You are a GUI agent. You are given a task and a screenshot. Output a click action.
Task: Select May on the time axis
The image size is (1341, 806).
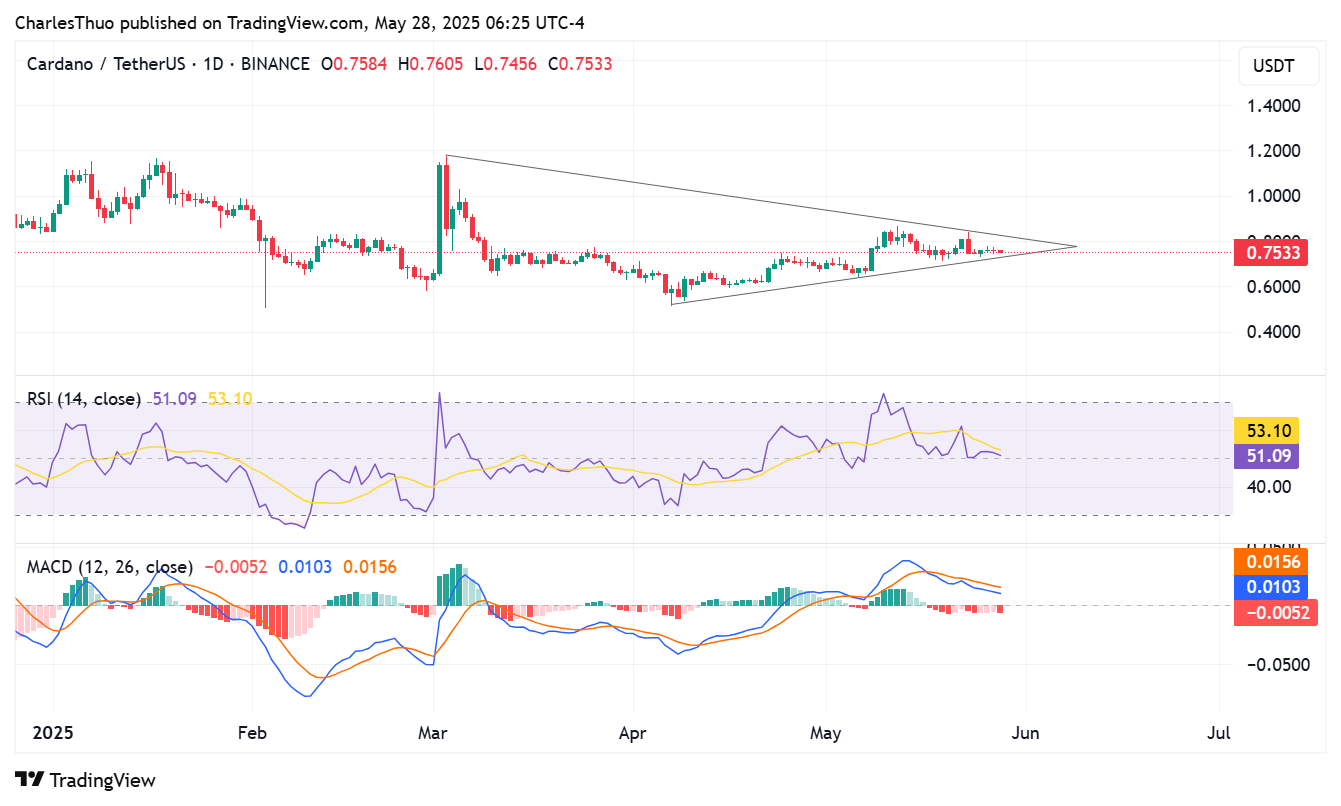(x=826, y=733)
